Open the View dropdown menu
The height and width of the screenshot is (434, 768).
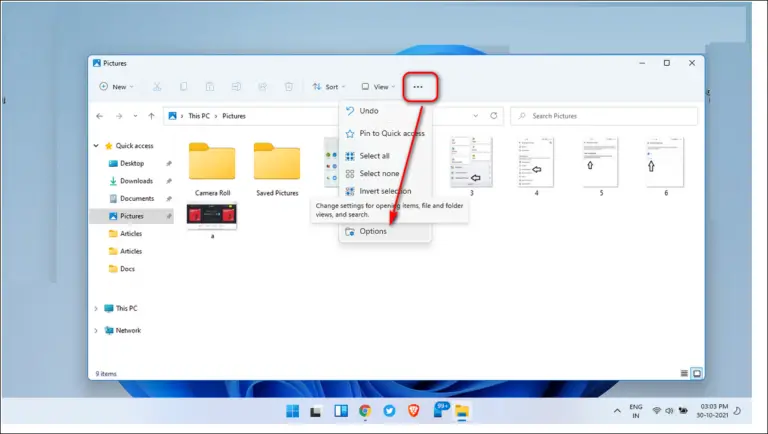[x=378, y=87]
